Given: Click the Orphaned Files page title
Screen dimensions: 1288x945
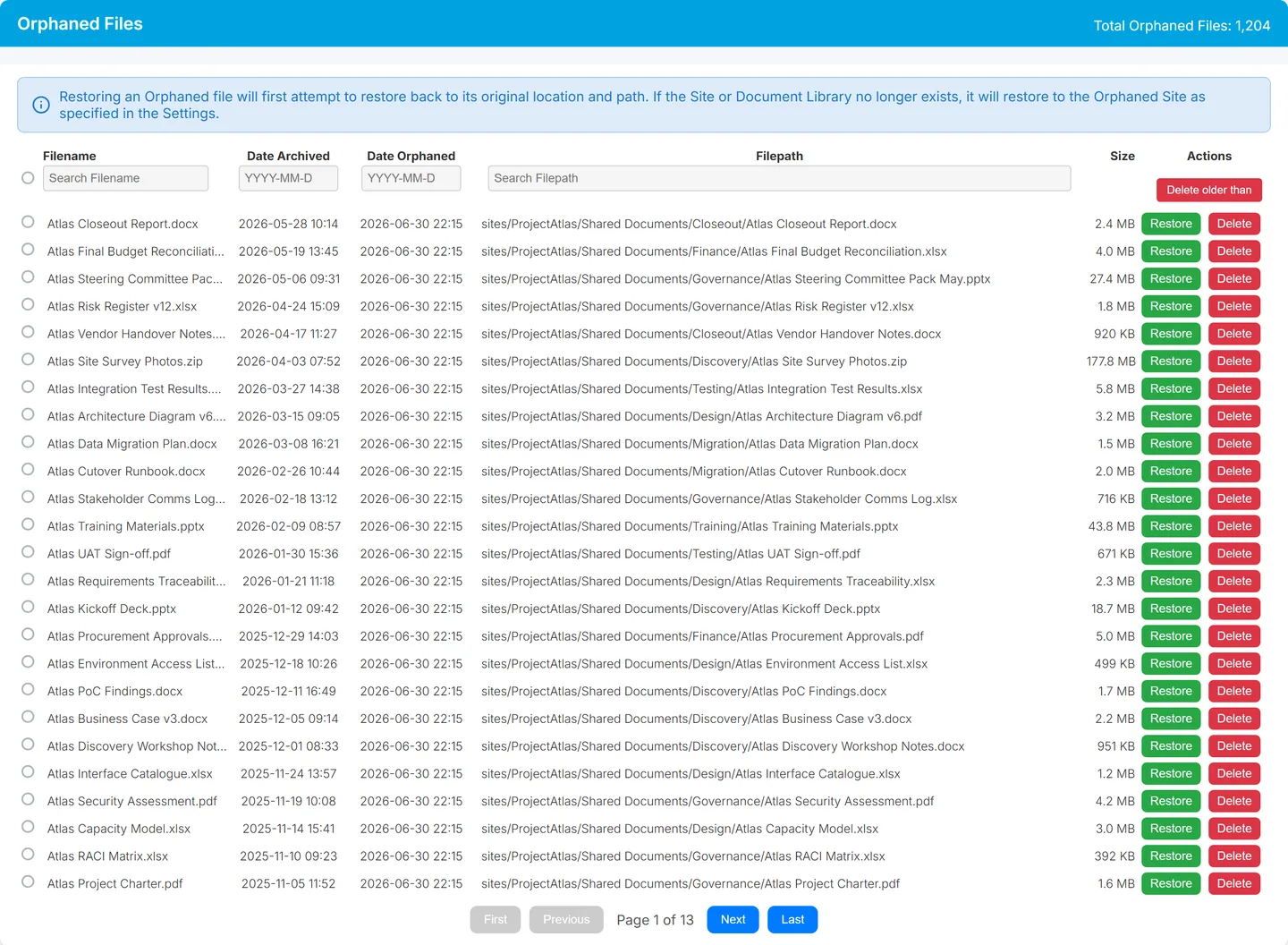Looking at the screenshot, I should click(80, 24).
